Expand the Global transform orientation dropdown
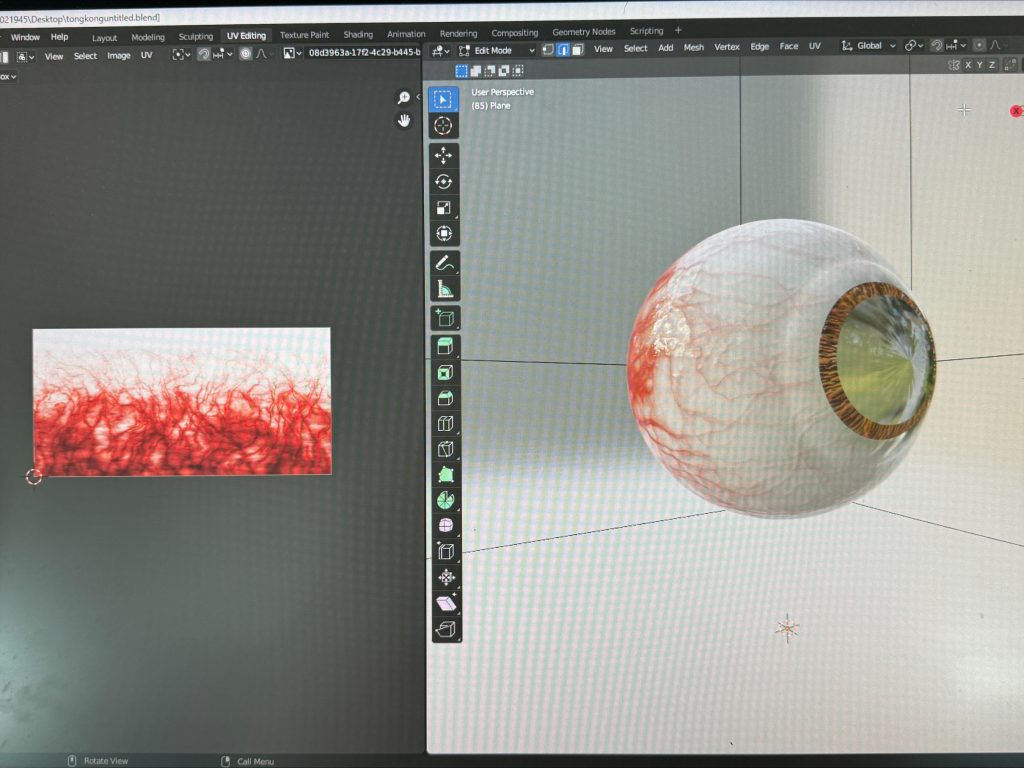Viewport: 1024px width, 768px height. pos(868,46)
